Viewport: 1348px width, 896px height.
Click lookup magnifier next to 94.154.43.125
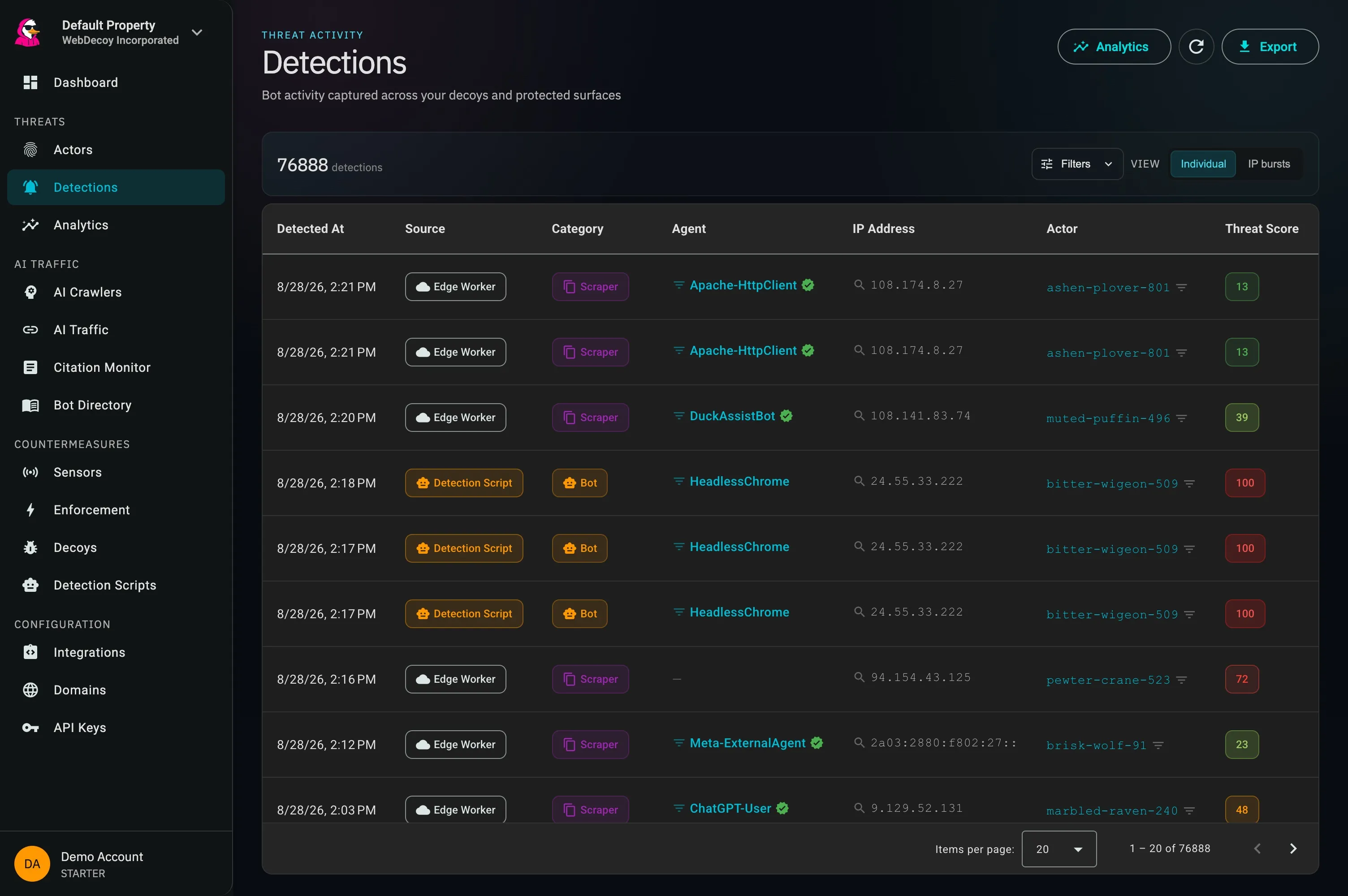(859, 677)
